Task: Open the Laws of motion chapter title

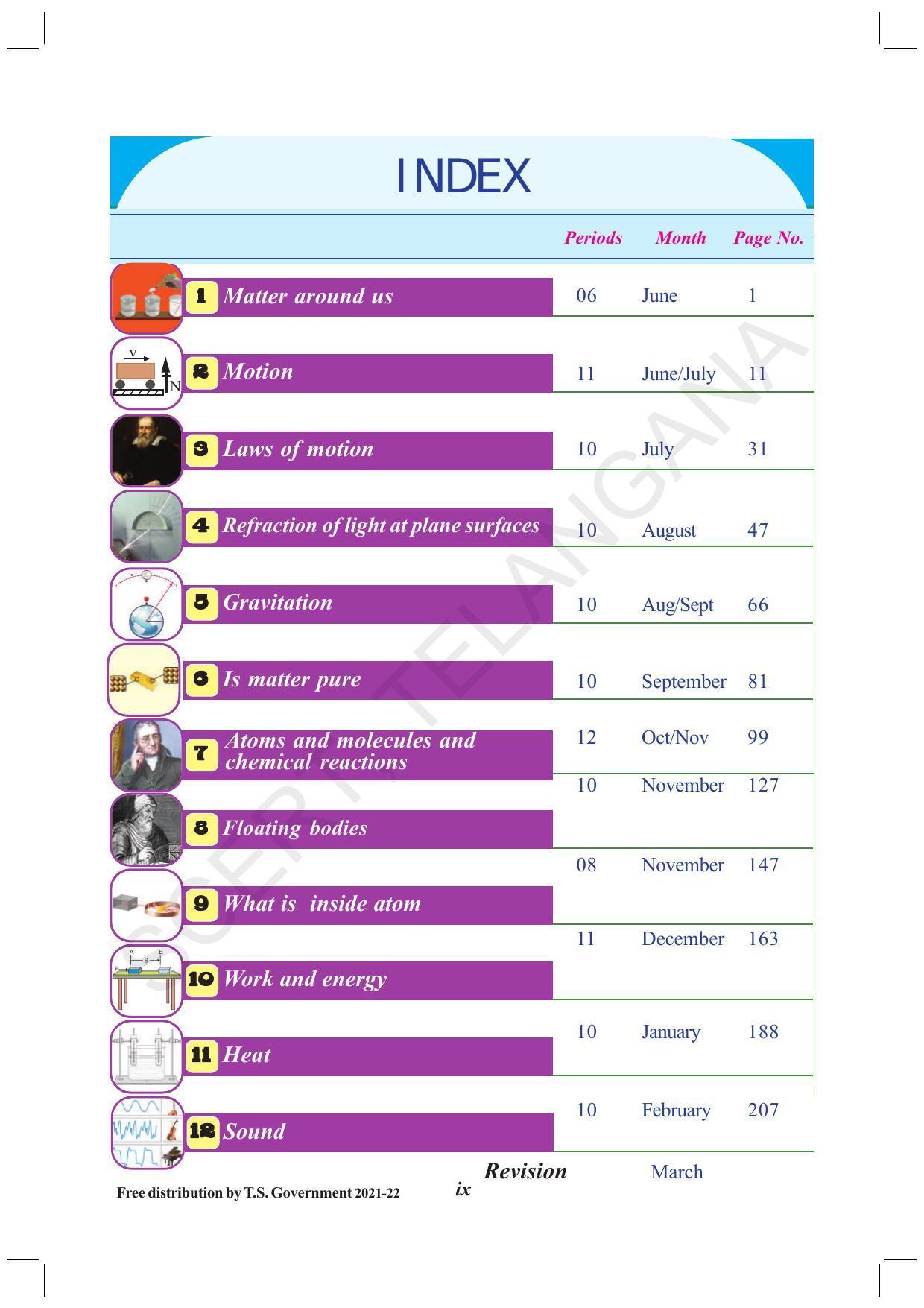Action: tap(298, 449)
